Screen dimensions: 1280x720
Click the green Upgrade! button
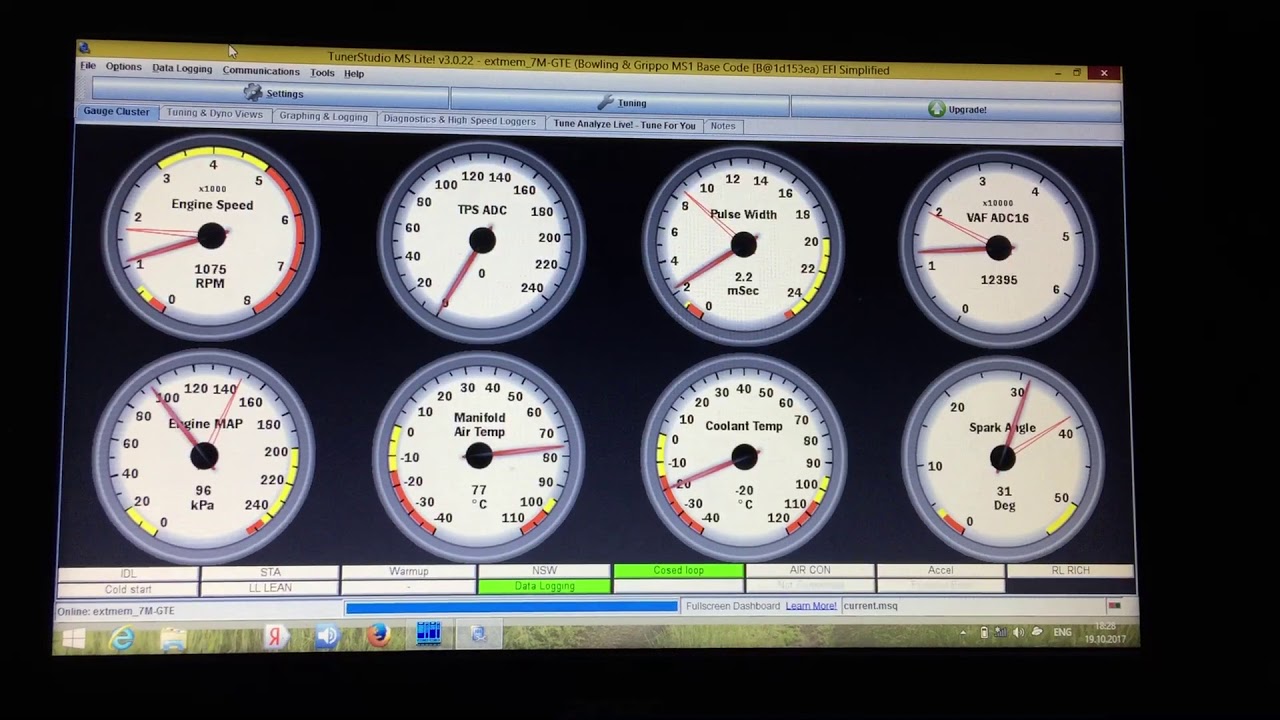click(955, 109)
